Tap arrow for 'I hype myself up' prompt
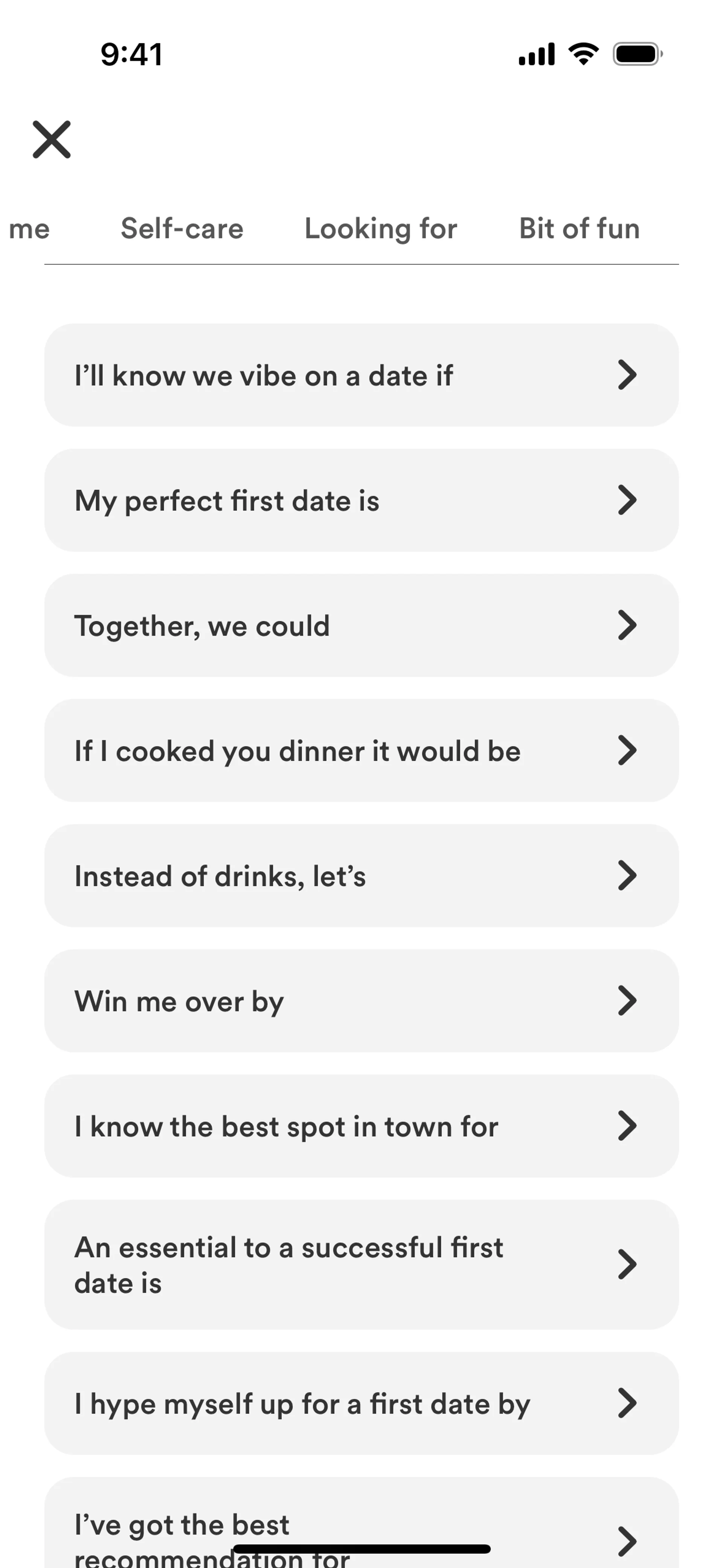The width and height of the screenshot is (723, 1568). coord(627,1404)
